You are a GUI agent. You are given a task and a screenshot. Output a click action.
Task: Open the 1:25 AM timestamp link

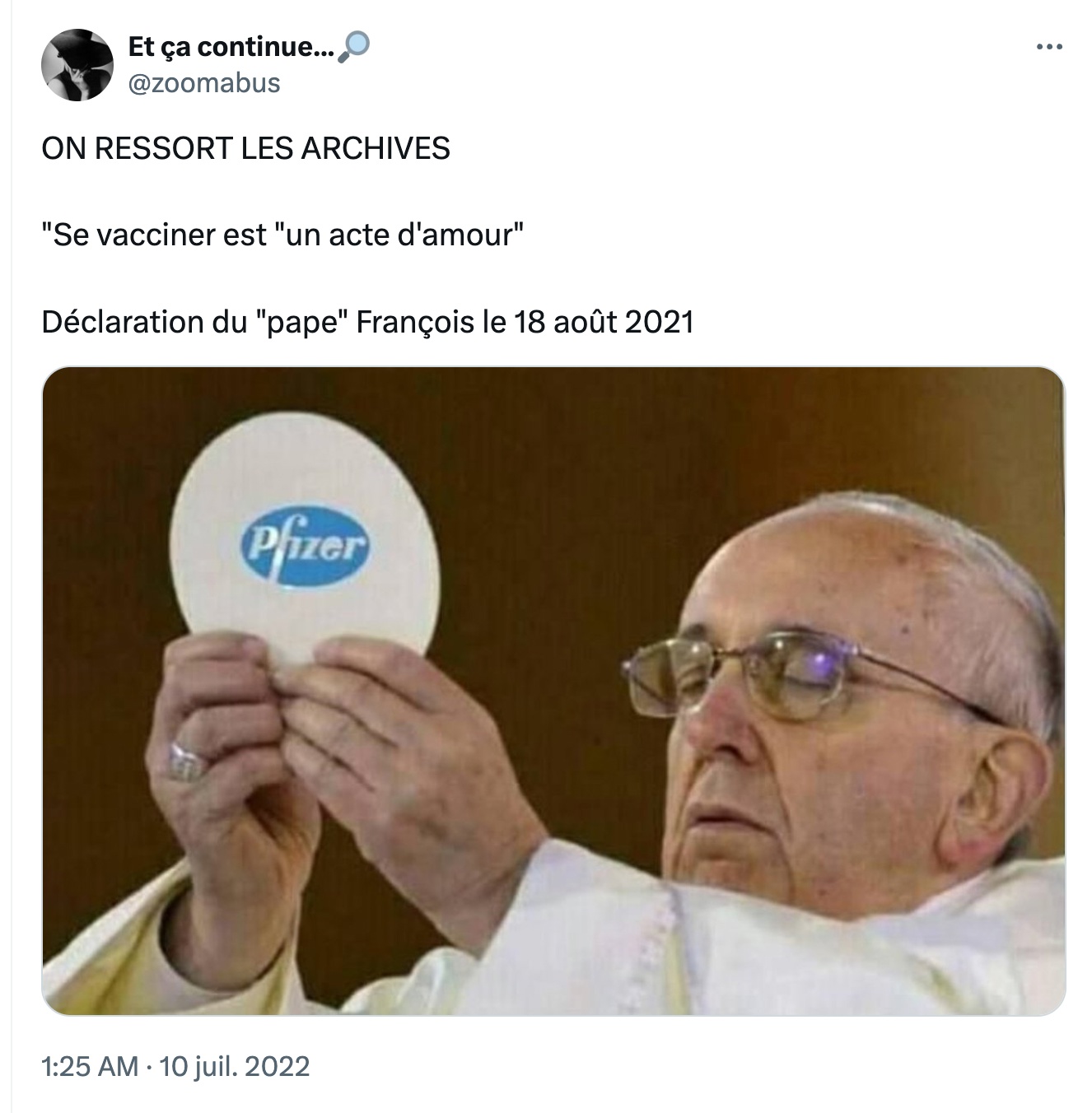point(90,1067)
